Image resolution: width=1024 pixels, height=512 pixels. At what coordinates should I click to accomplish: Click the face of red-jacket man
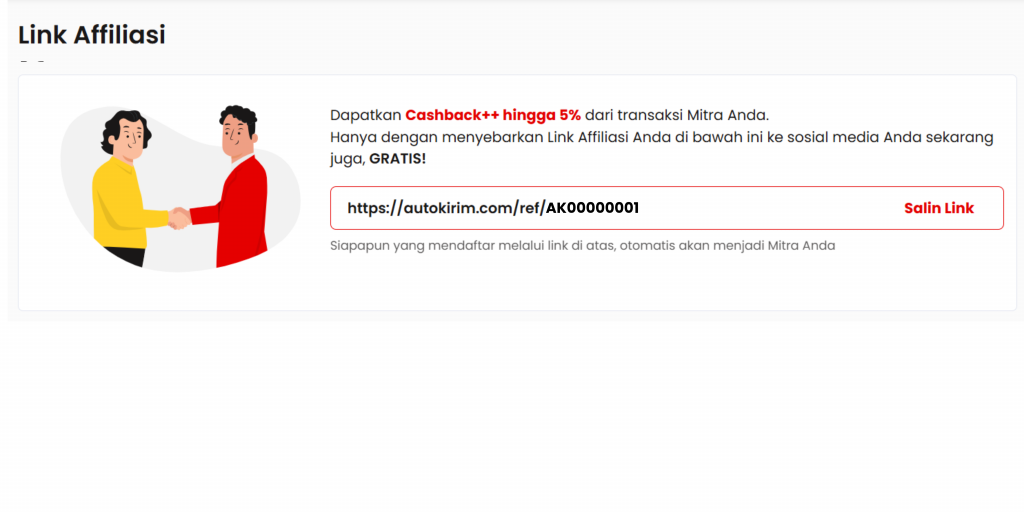click(x=235, y=139)
